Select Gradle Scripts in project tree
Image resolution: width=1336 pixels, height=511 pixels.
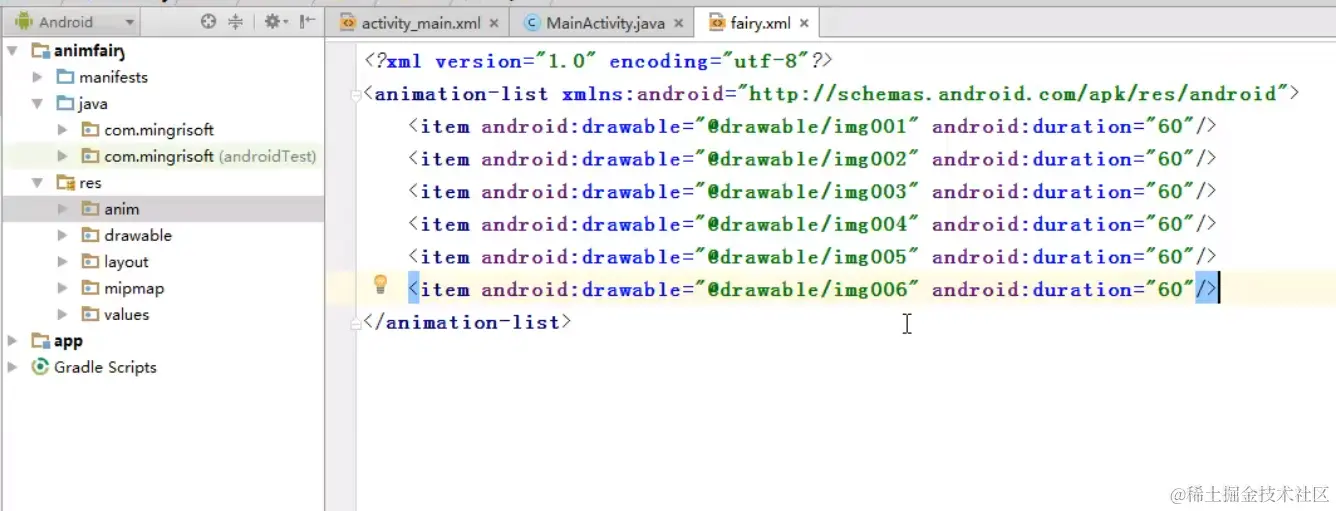point(105,367)
